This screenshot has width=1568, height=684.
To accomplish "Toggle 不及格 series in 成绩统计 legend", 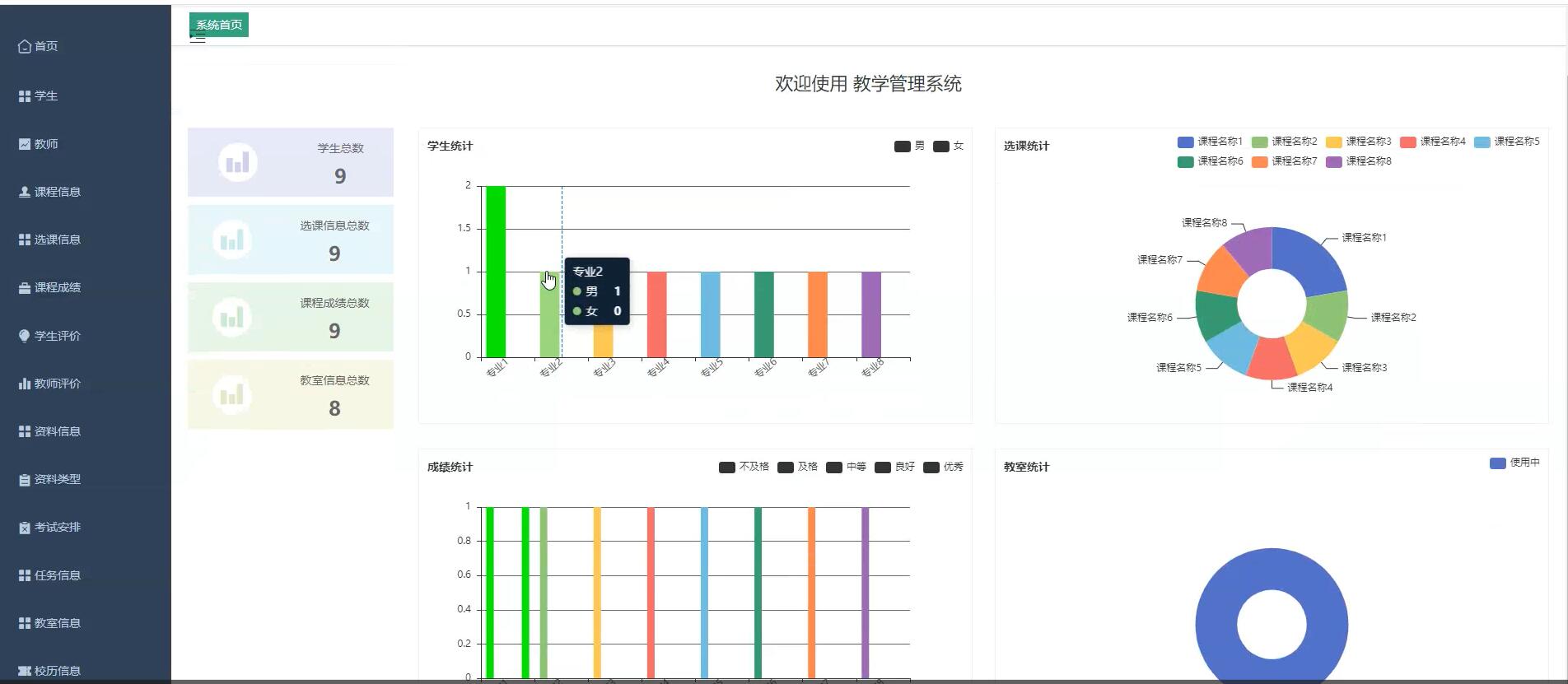I will 744,467.
